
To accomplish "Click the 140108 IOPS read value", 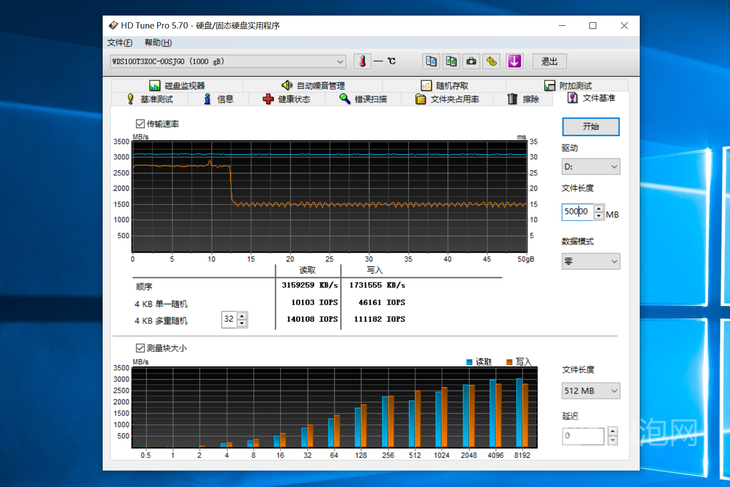I will click(x=312, y=319).
